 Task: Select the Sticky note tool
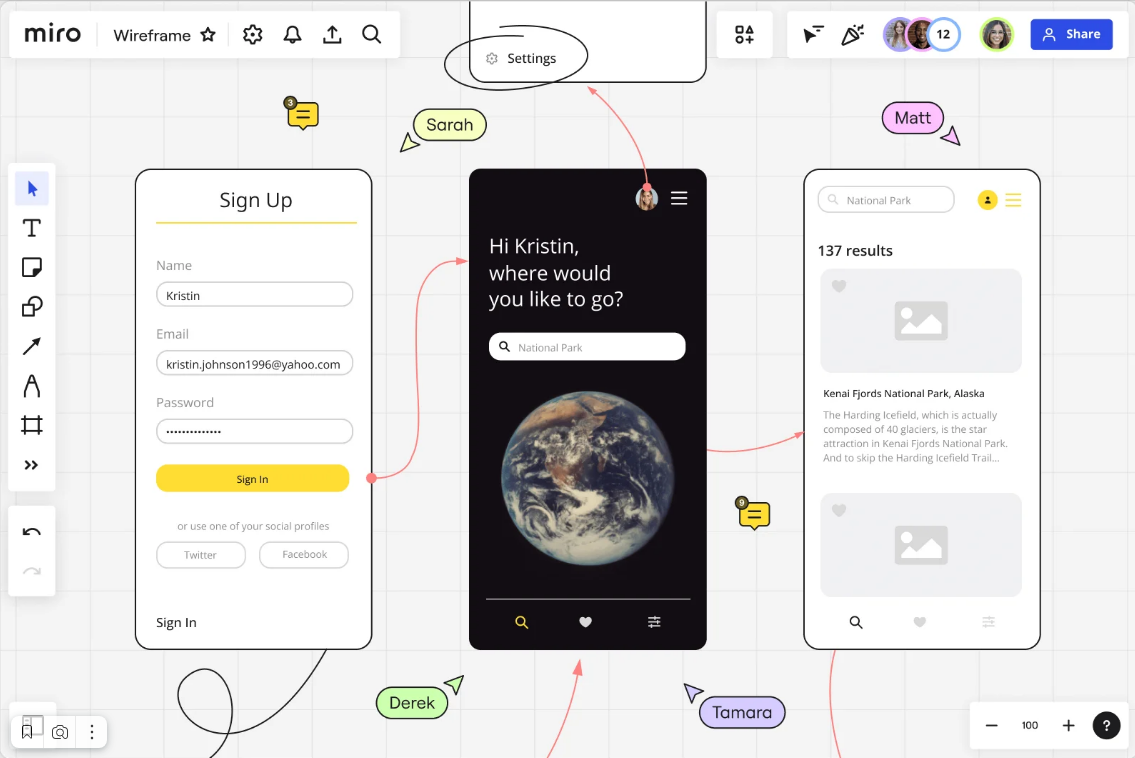[32, 268]
